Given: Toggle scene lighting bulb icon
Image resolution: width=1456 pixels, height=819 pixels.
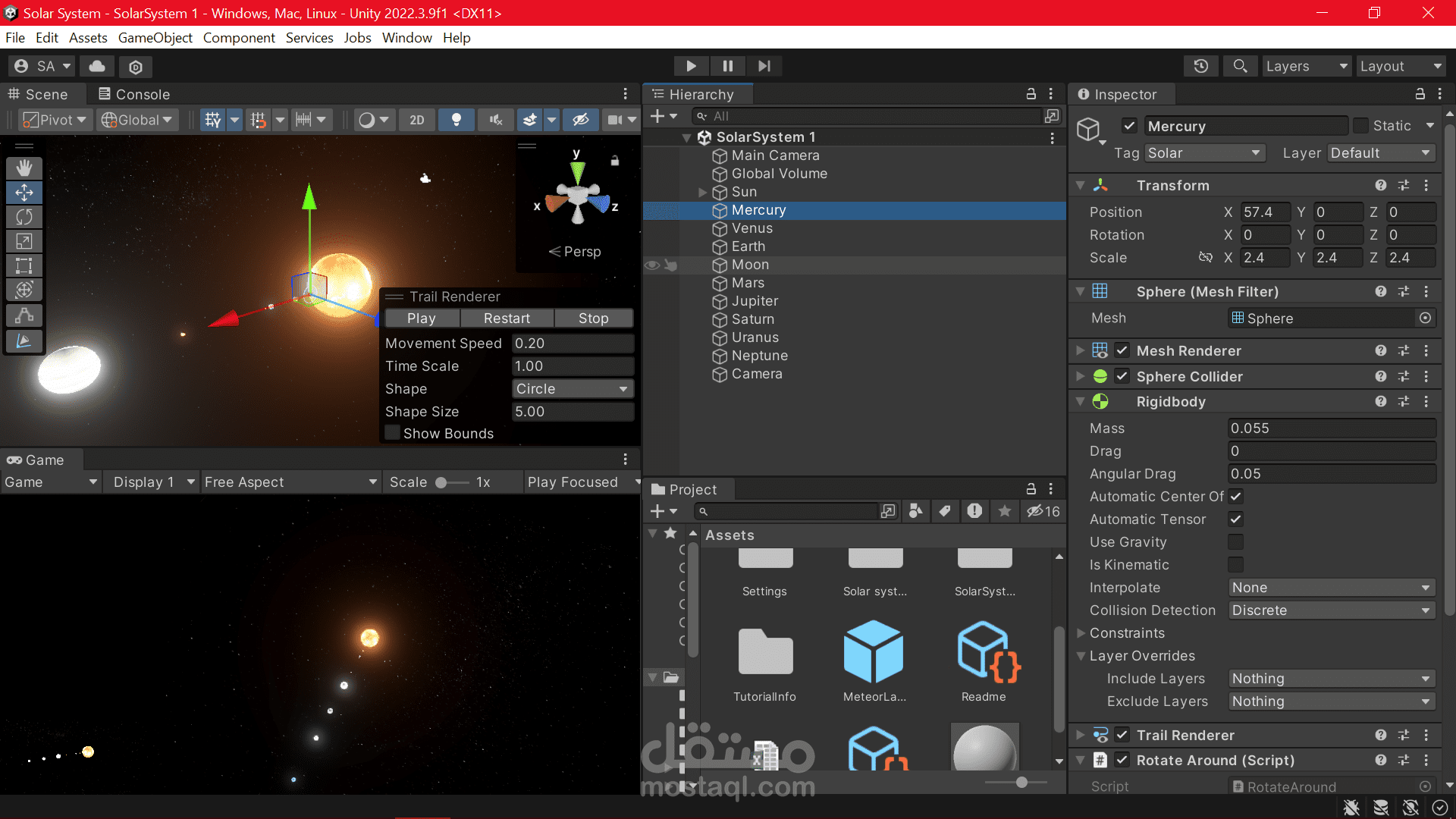Looking at the screenshot, I should pyautogui.click(x=456, y=120).
